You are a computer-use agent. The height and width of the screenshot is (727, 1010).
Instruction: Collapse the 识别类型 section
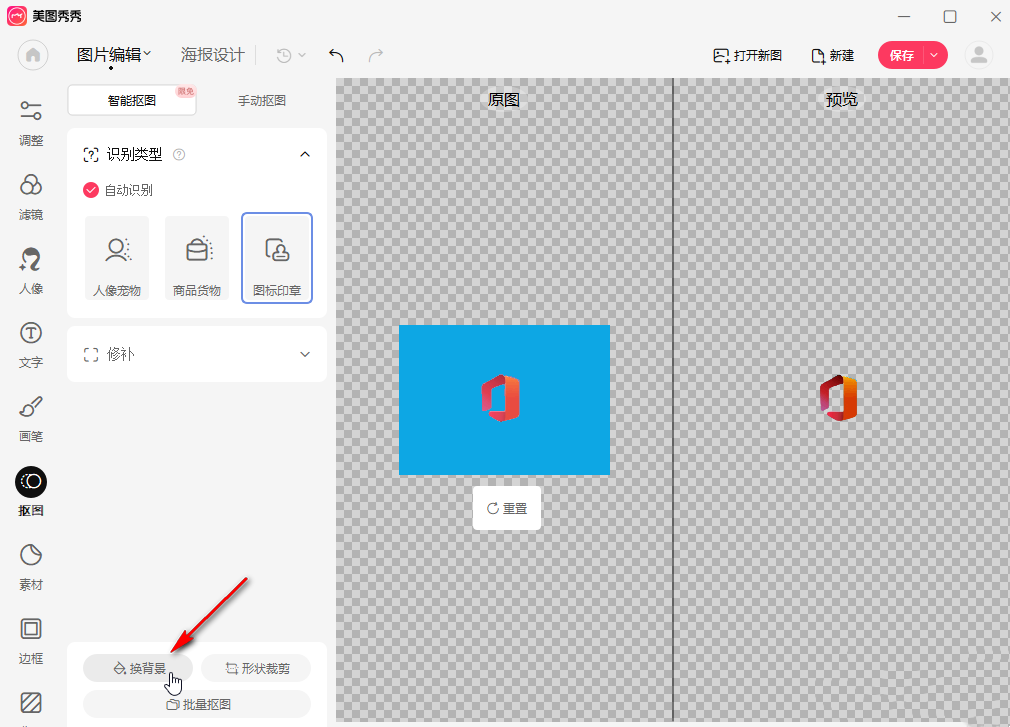click(x=305, y=154)
